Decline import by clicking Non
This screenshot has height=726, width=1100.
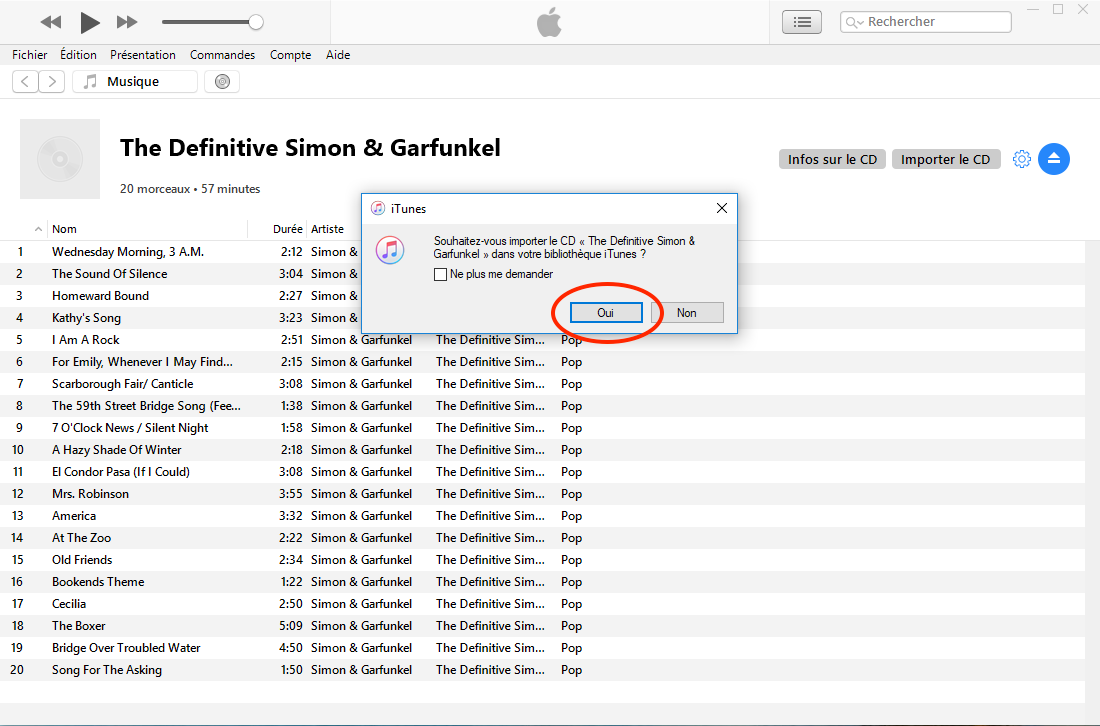pos(687,313)
